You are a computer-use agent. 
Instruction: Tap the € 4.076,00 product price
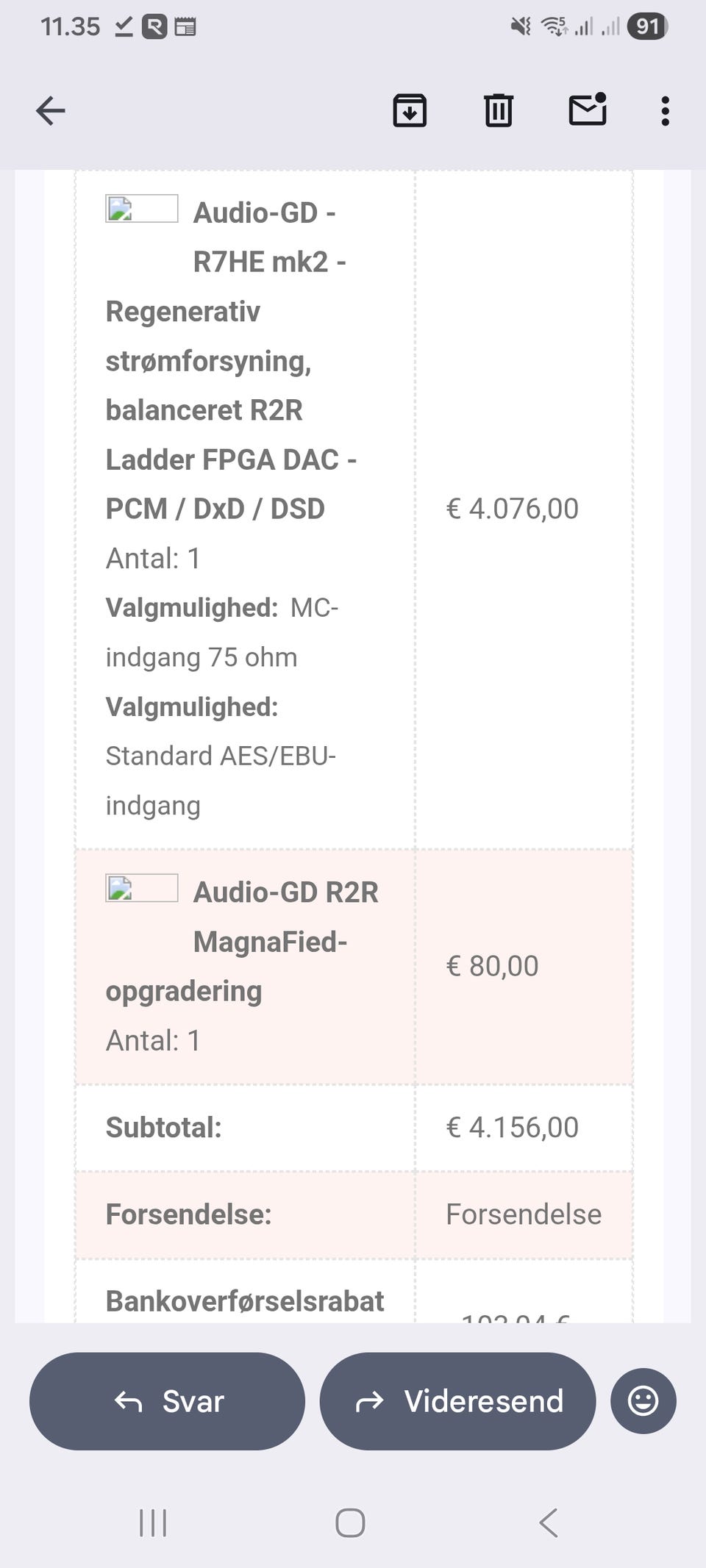pos(513,509)
